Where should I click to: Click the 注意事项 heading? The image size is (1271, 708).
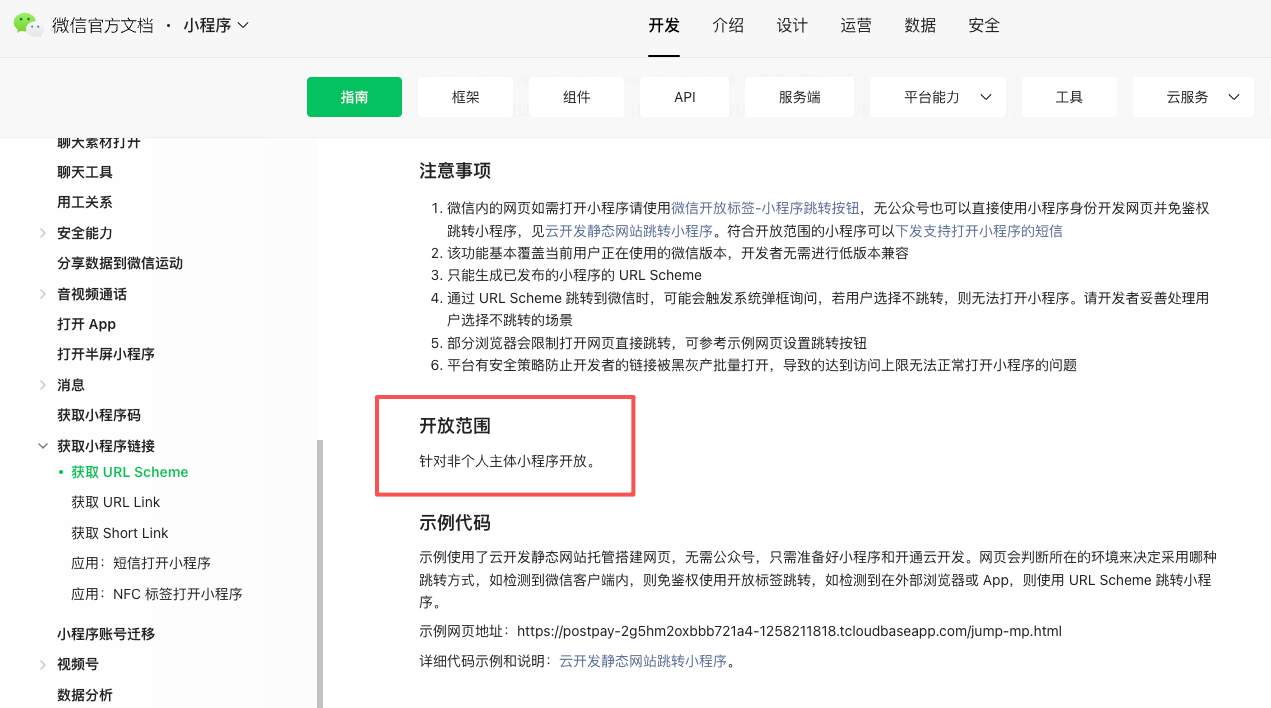pos(455,171)
